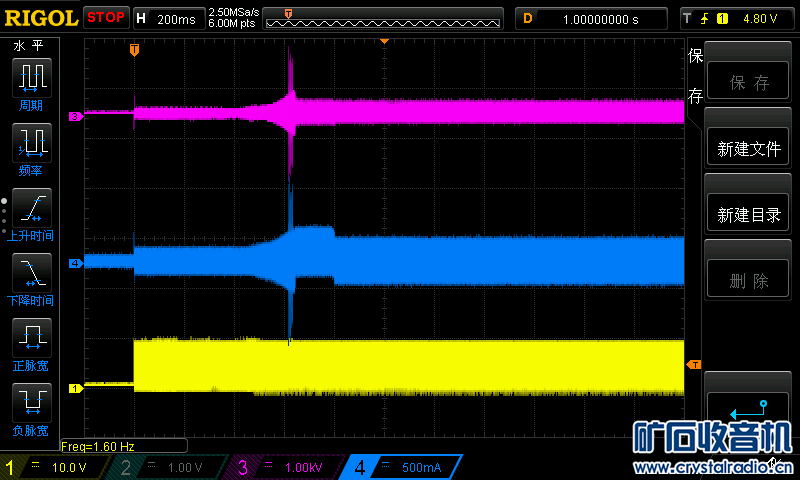The image size is (800, 480).
Task: Select the 周期 period measurement icon
Action: pos(32,77)
